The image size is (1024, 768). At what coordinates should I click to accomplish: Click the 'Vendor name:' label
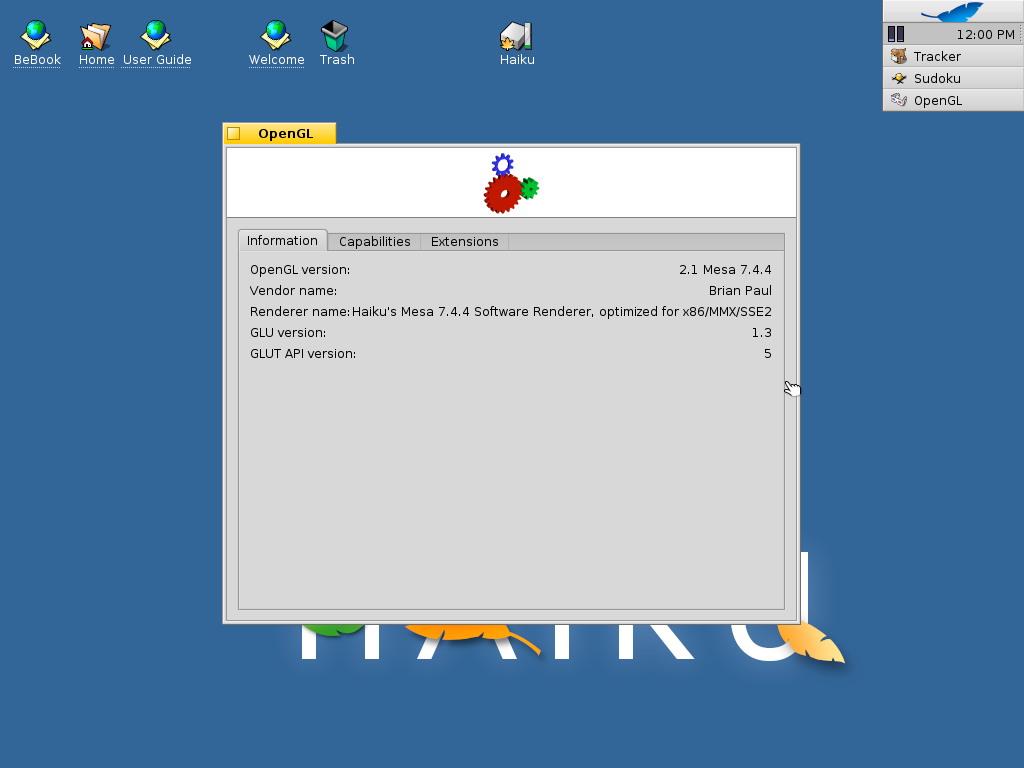tap(293, 291)
